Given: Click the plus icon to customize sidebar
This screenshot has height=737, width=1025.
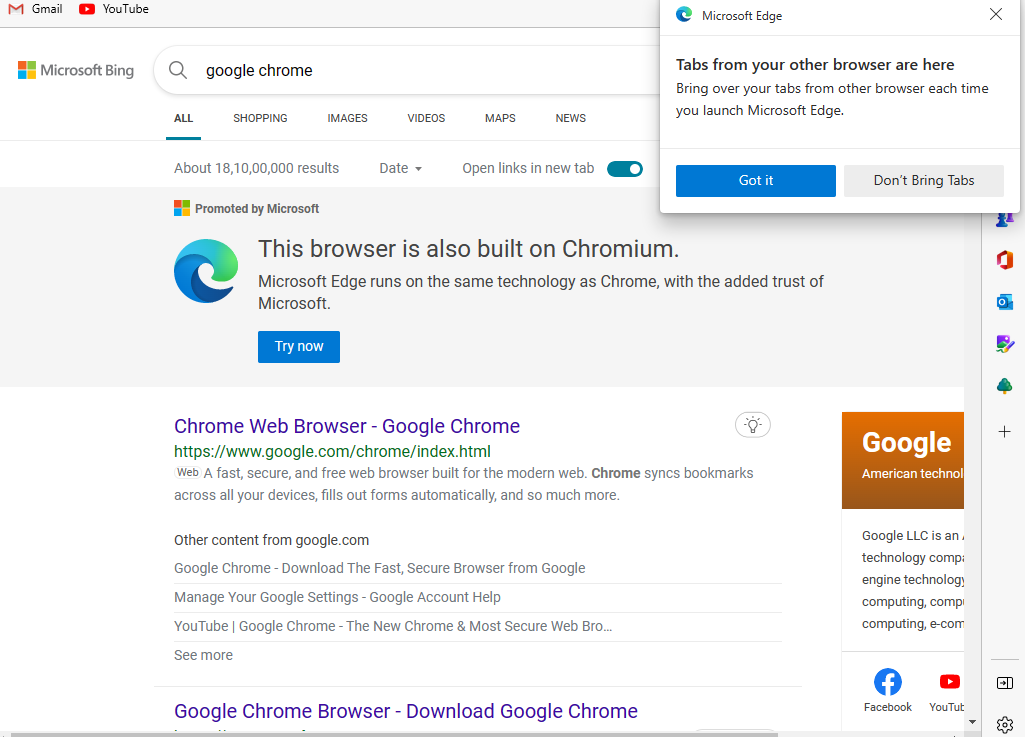Looking at the screenshot, I should pos(1005,432).
